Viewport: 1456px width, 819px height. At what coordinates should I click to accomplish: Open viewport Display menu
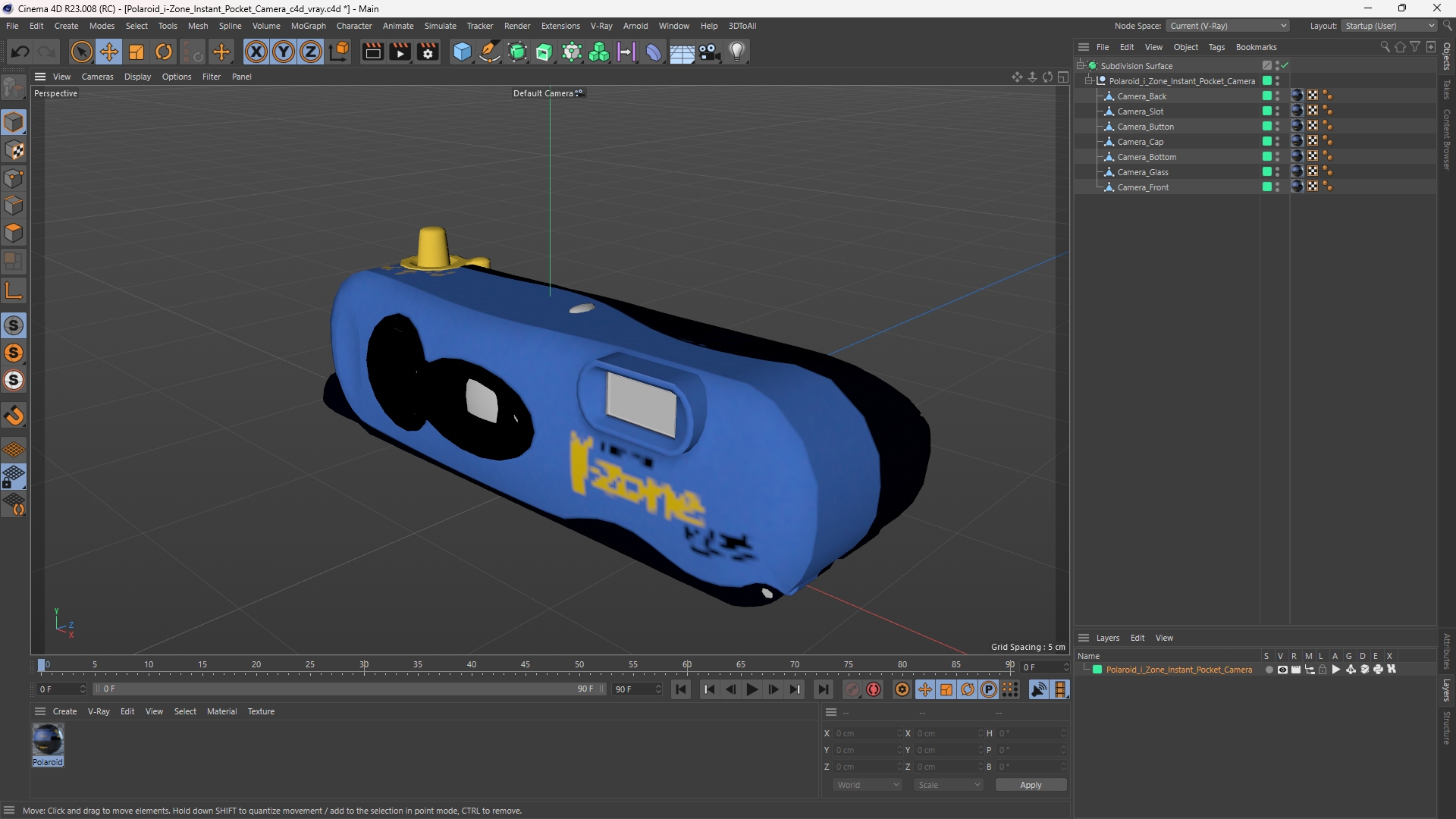pos(137,77)
